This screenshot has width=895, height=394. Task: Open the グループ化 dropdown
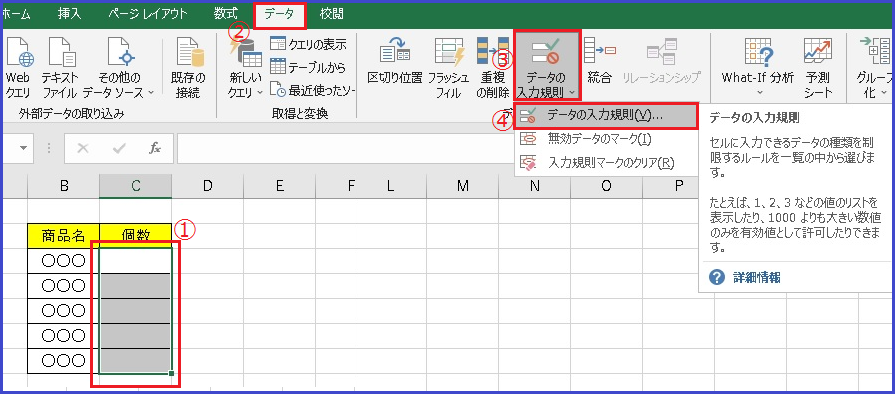[x=873, y=67]
